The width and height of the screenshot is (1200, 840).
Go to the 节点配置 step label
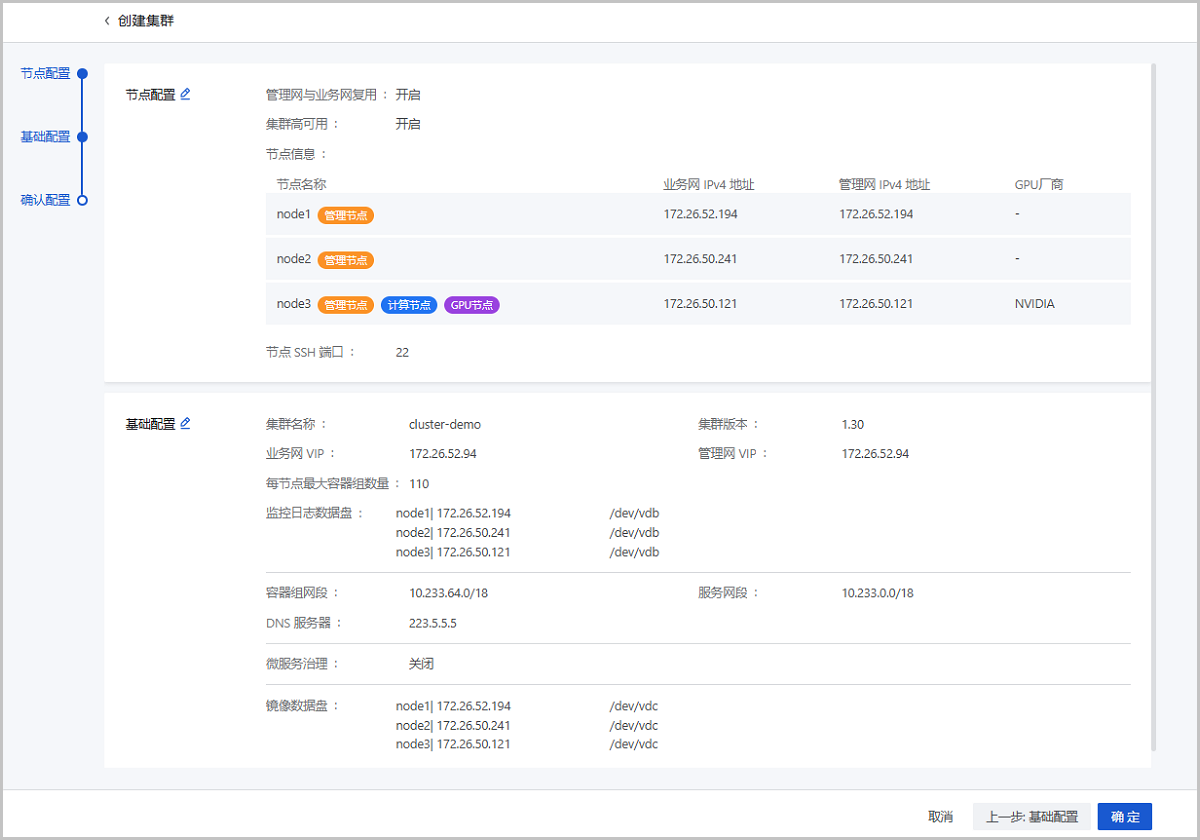[45, 73]
